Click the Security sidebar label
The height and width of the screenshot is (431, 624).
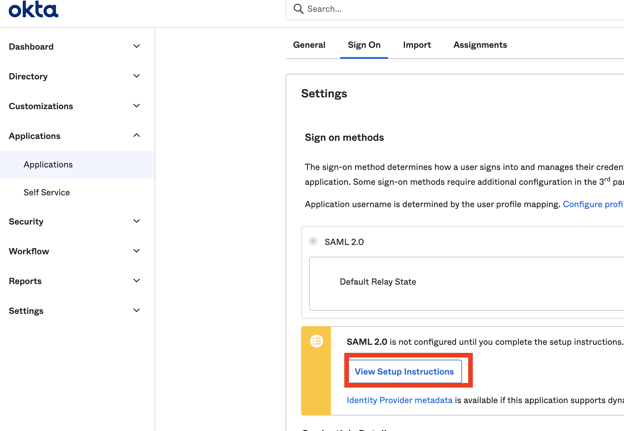[26, 222]
